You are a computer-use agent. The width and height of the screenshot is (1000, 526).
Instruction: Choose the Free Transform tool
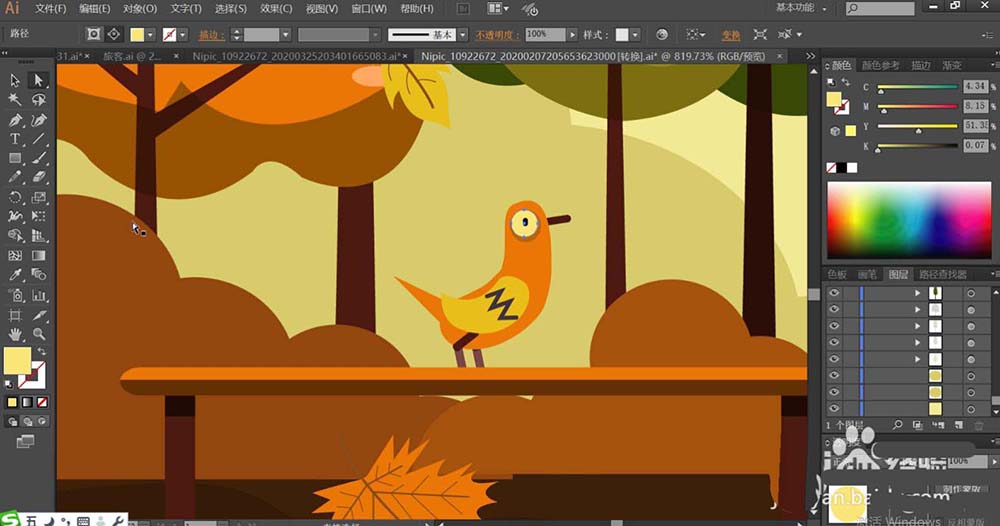tap(38, 217)
